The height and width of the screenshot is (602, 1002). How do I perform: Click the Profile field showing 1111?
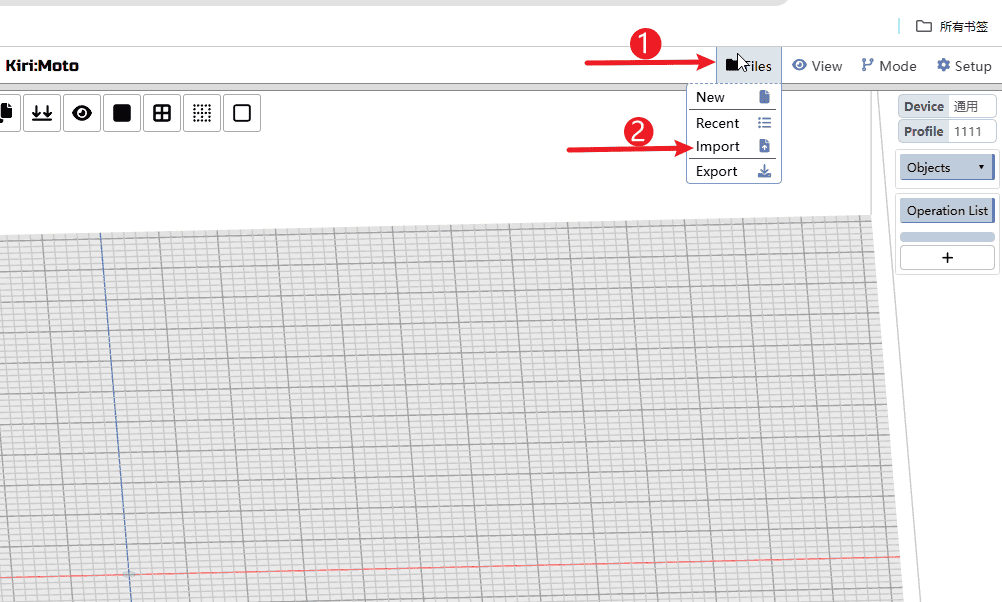tap(972, 131)
